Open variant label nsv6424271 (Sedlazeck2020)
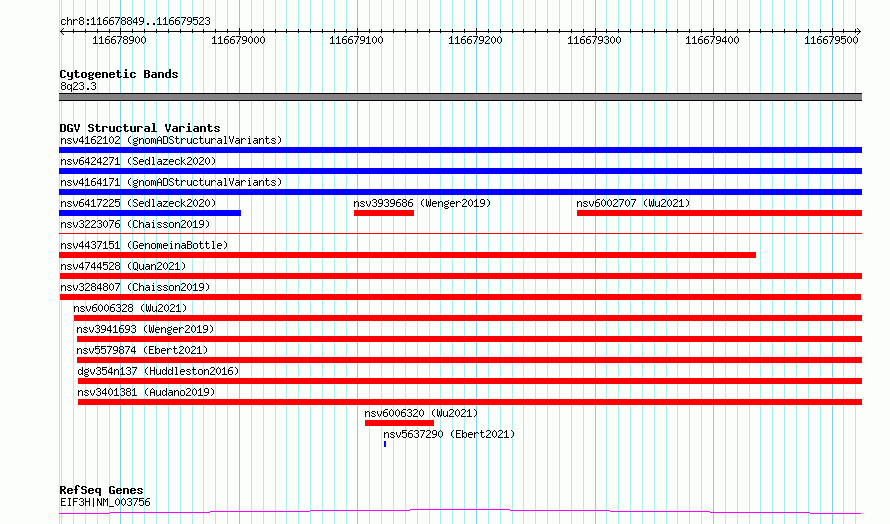This screenshot has width=890, height=524. pyautogui.click(x=138, y=161)
